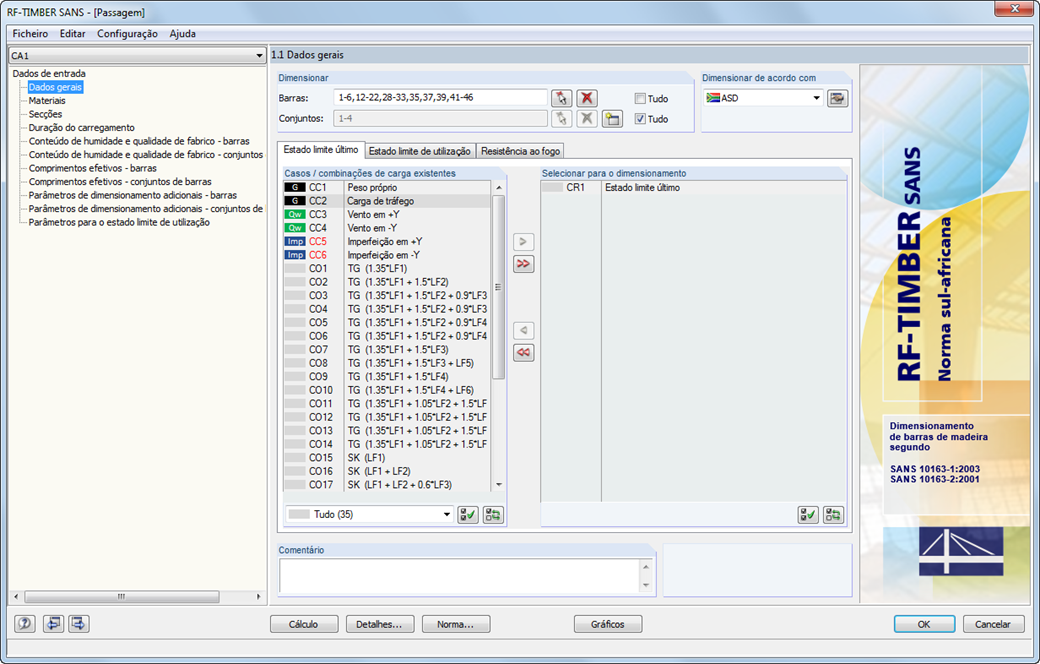Click in the Comentário text box
The image size is (1040, 664).
pyautogui.click(x=460, y=576)
